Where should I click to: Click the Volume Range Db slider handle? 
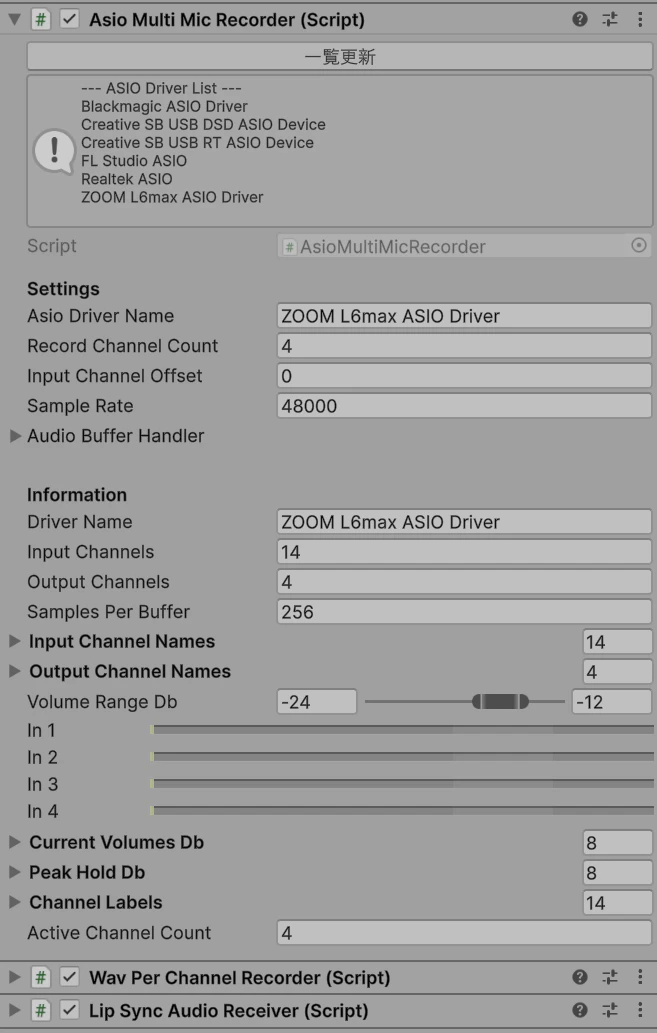click(500, 702)
